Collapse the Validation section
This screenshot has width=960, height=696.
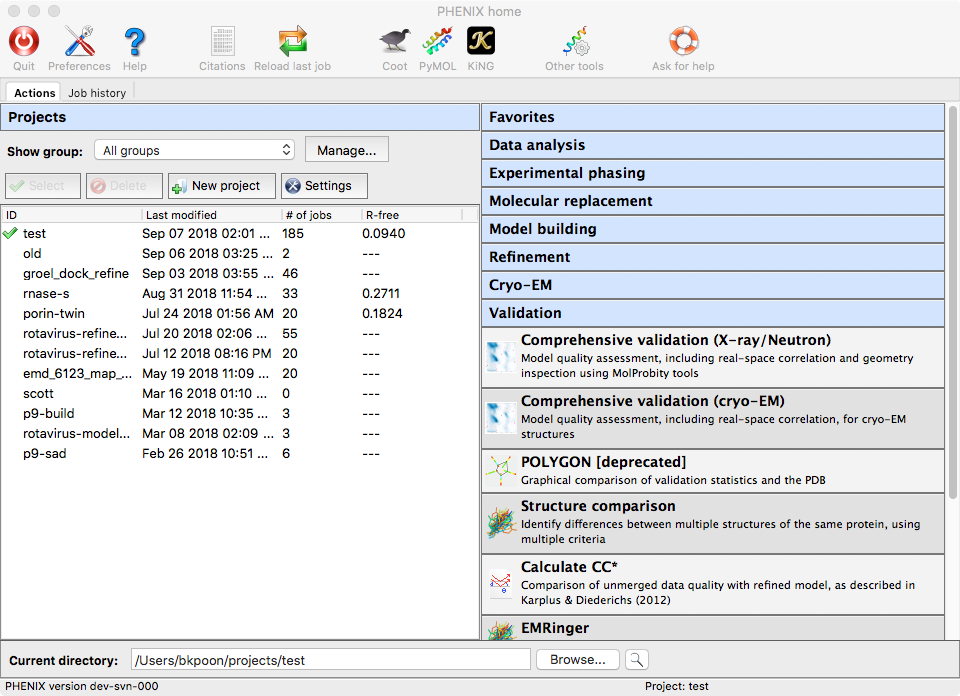pos(712,313)
